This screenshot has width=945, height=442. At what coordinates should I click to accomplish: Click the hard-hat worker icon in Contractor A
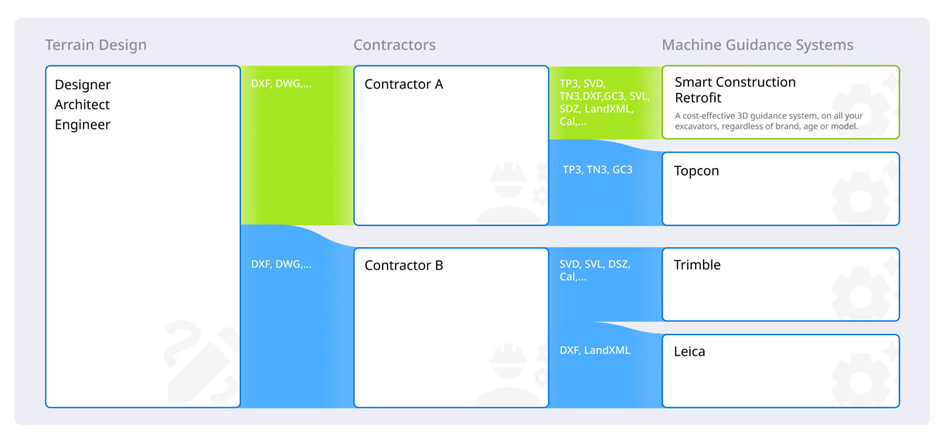pyautogui.click(x=512, y=193)
